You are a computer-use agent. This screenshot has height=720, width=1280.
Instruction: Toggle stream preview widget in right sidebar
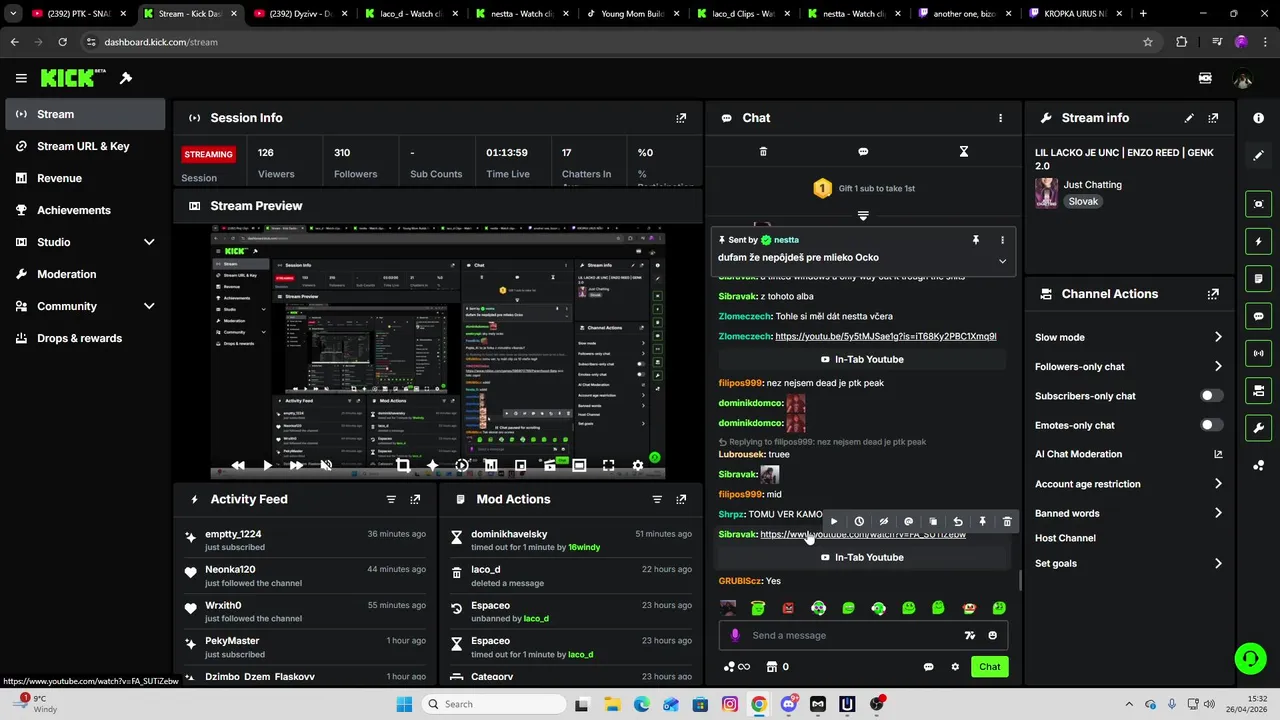pos(1258,204)
